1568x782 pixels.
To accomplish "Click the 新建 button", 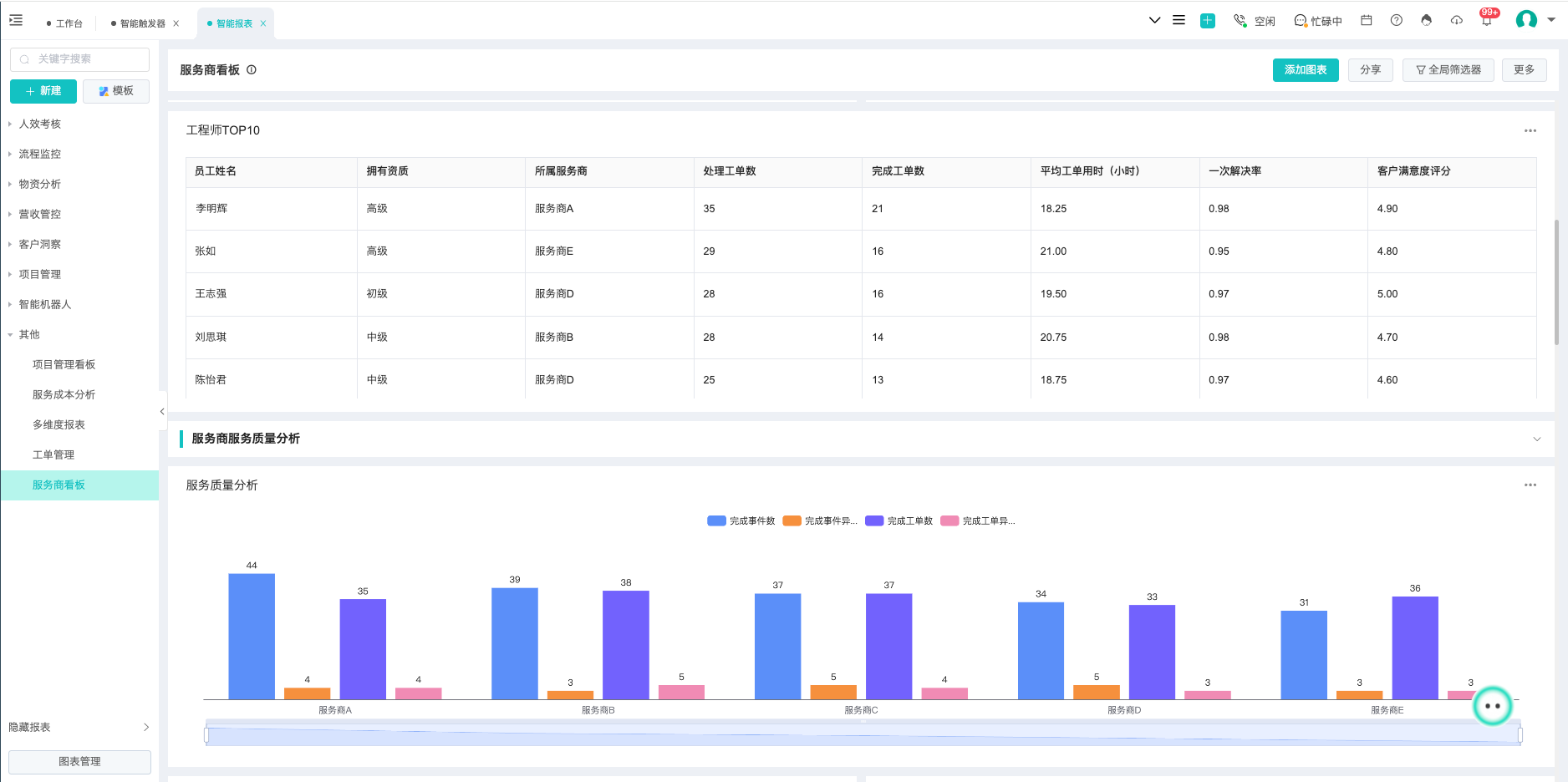I will click(x=43, y=91).
